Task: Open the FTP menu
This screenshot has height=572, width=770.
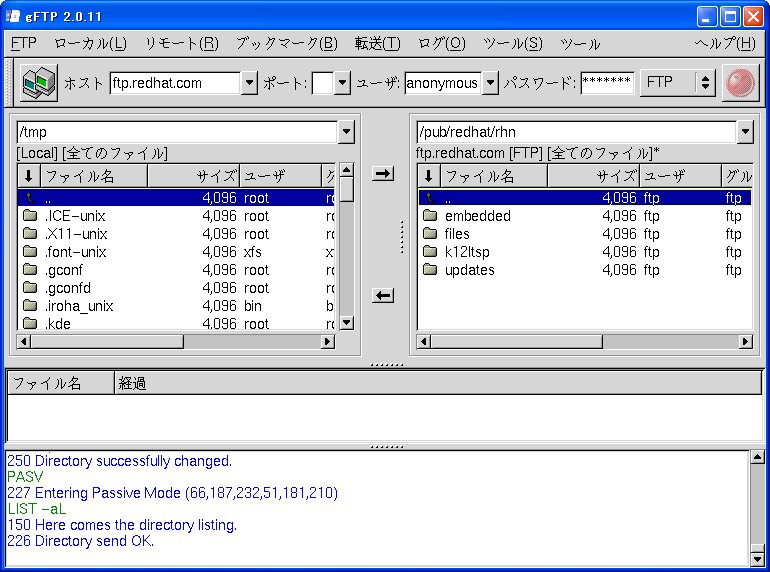Action: point(24,43)
